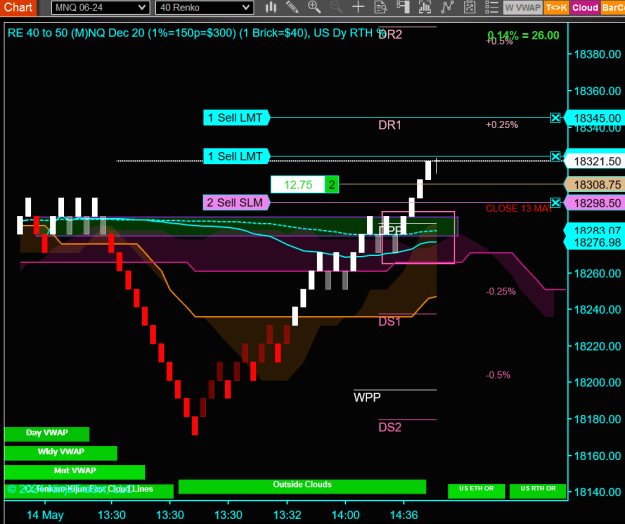
Task: Toggle the BarC toolbar button
Action: tap(613, 8)
